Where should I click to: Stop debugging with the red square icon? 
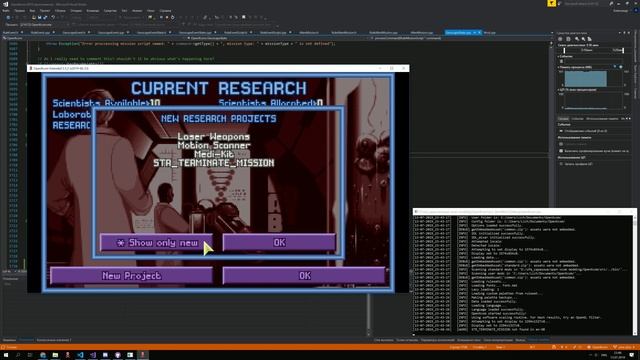pyautogui.click(x=167, y=18)
